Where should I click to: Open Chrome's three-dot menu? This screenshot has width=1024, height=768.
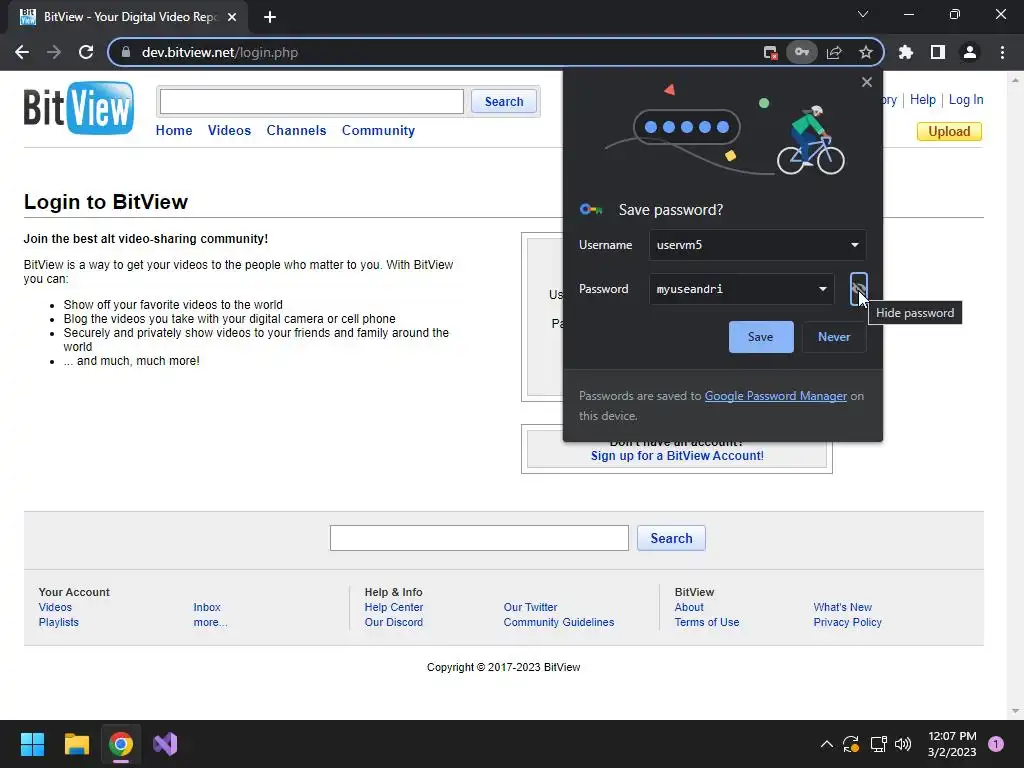pyautogui.click(x=1002, y=52)
